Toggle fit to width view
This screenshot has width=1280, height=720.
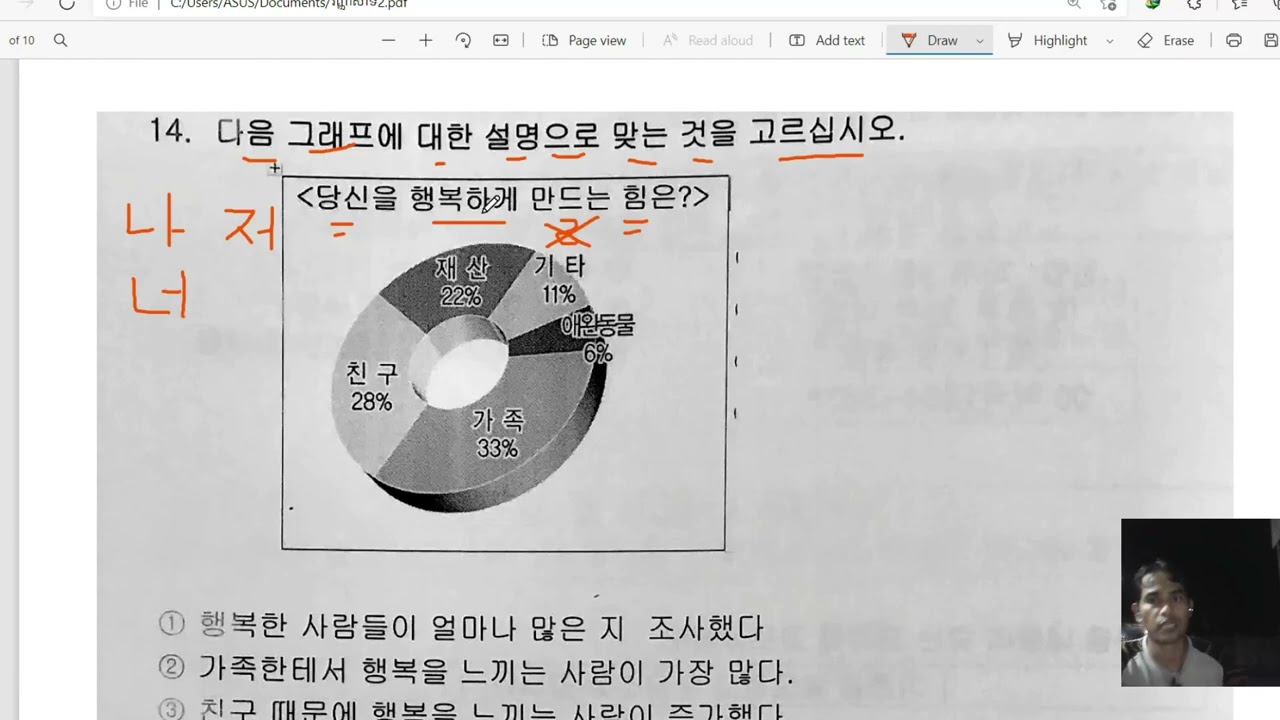click(x=501, y=40)
